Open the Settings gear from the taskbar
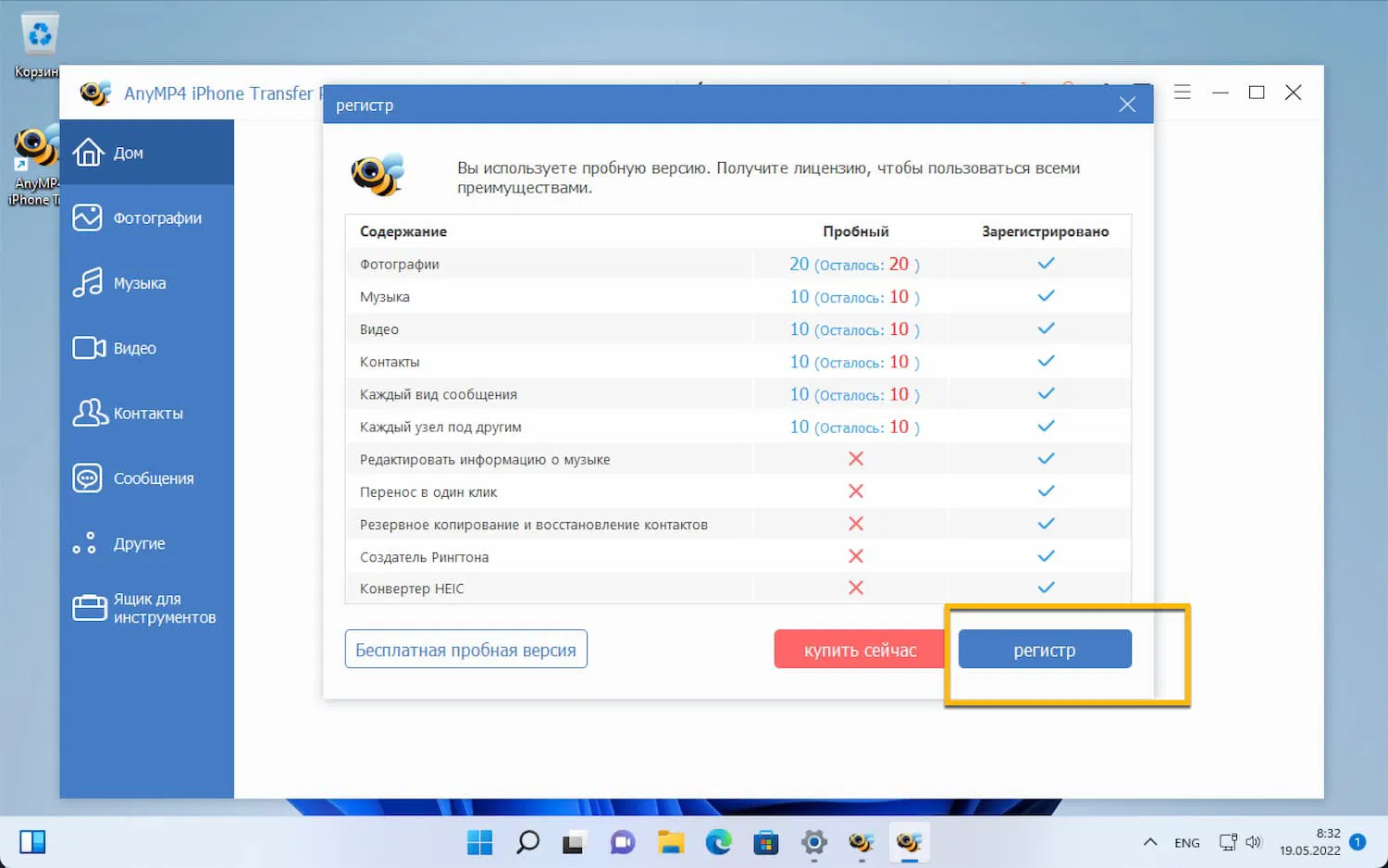Screen dimensions: 1388x868 [813, 842]
